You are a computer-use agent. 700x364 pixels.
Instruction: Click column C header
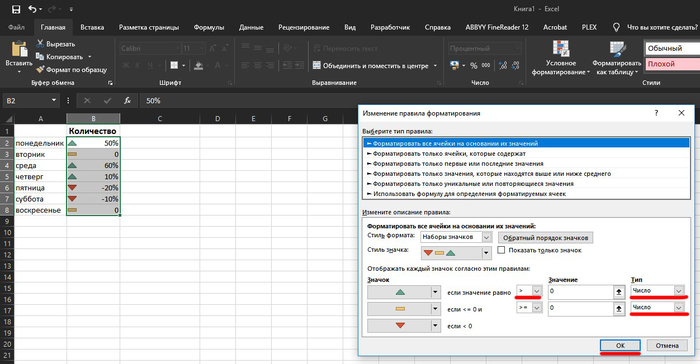160,119
